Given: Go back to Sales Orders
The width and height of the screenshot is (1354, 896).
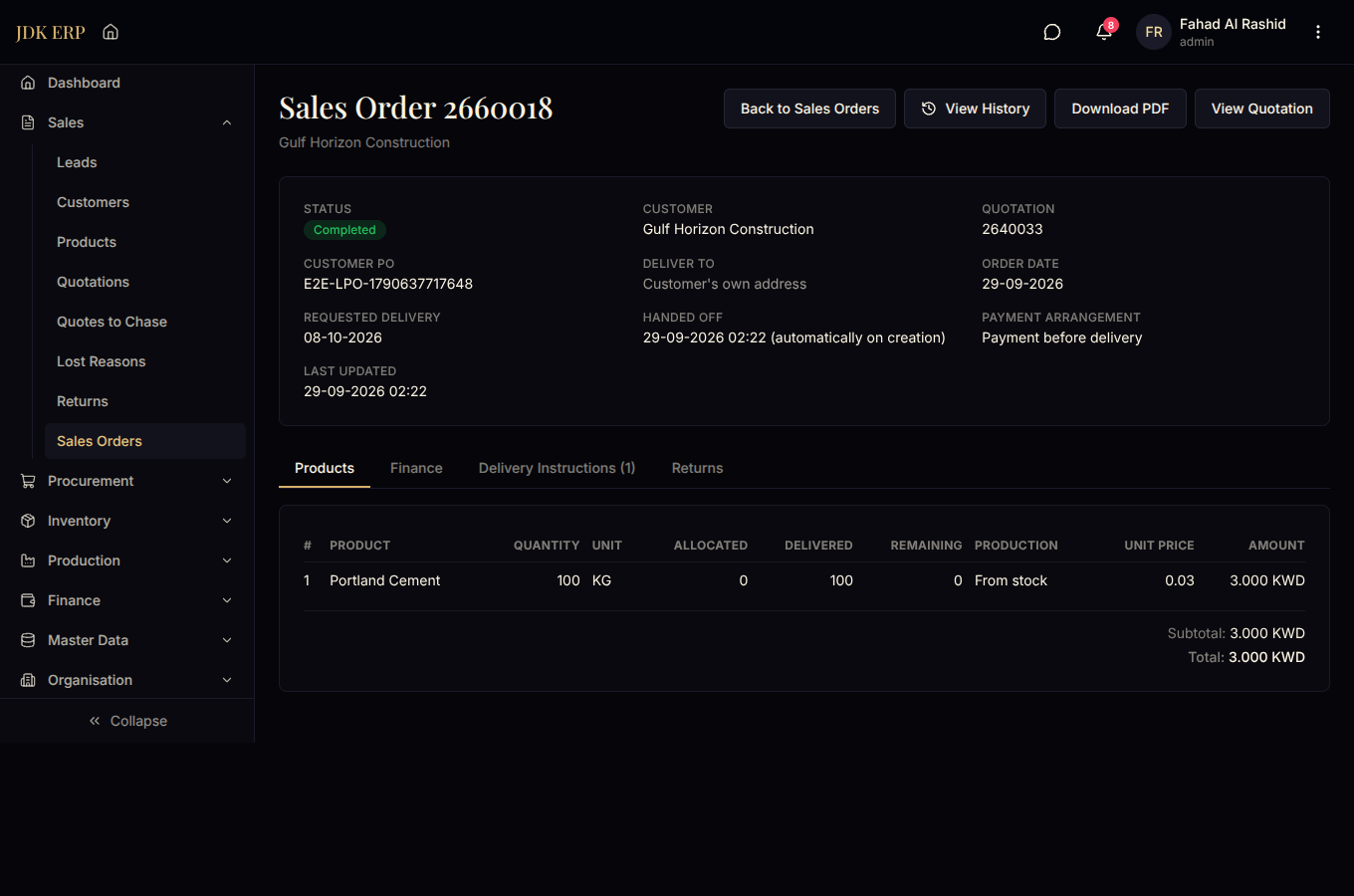Looking at the screenshot, I should (809, 109).
